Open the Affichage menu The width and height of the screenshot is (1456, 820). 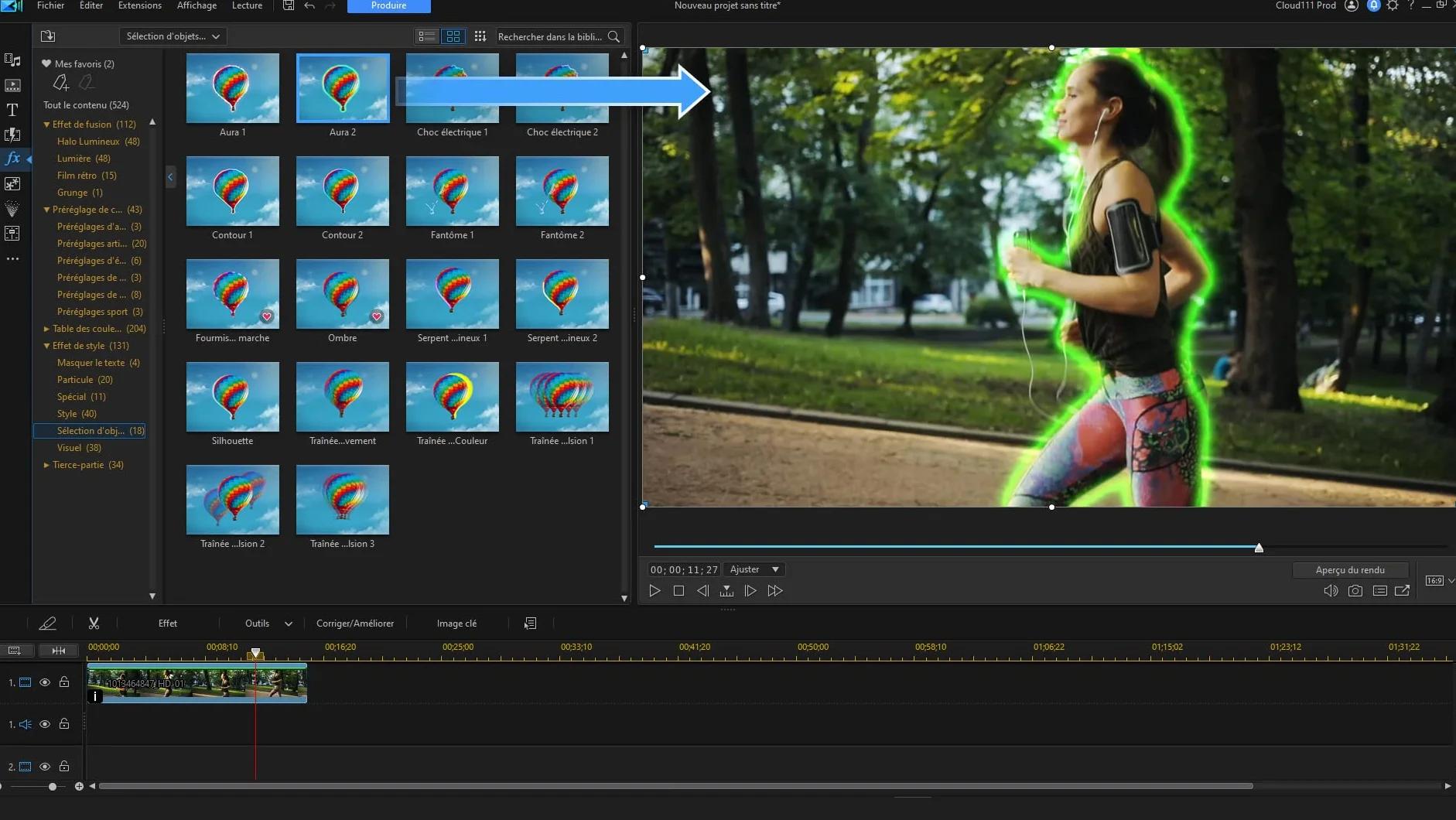point(197,5)
